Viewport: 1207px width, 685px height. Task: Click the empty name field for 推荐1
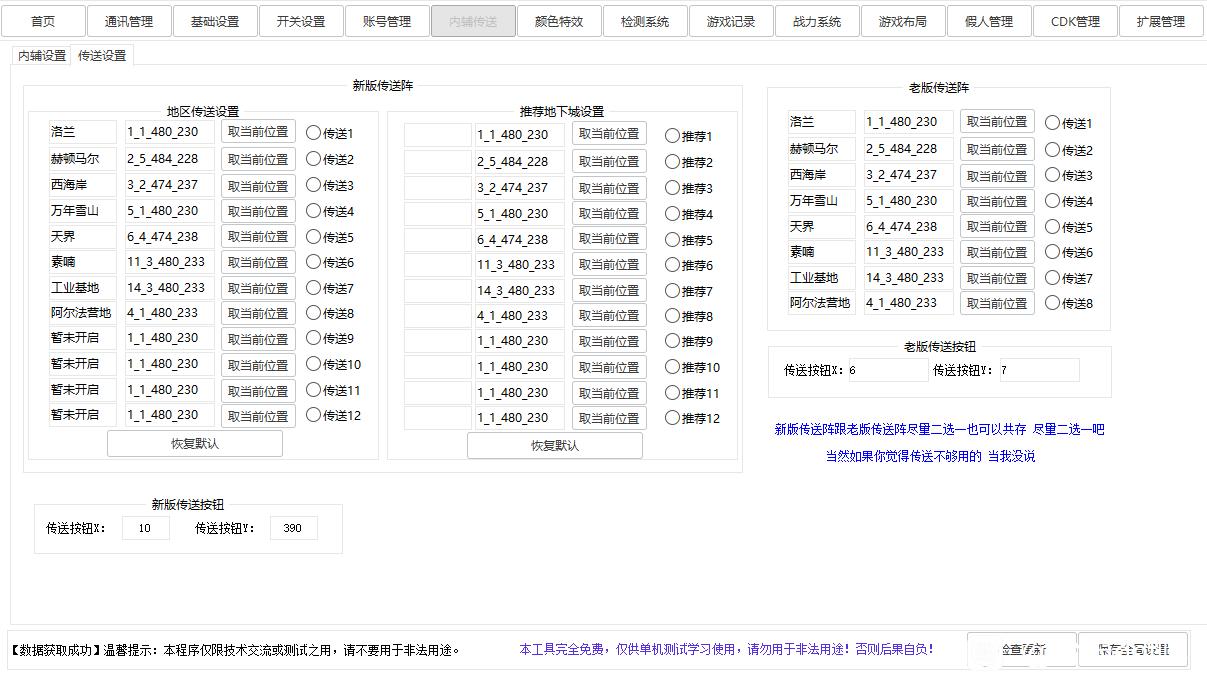click(x=437, y=135)
